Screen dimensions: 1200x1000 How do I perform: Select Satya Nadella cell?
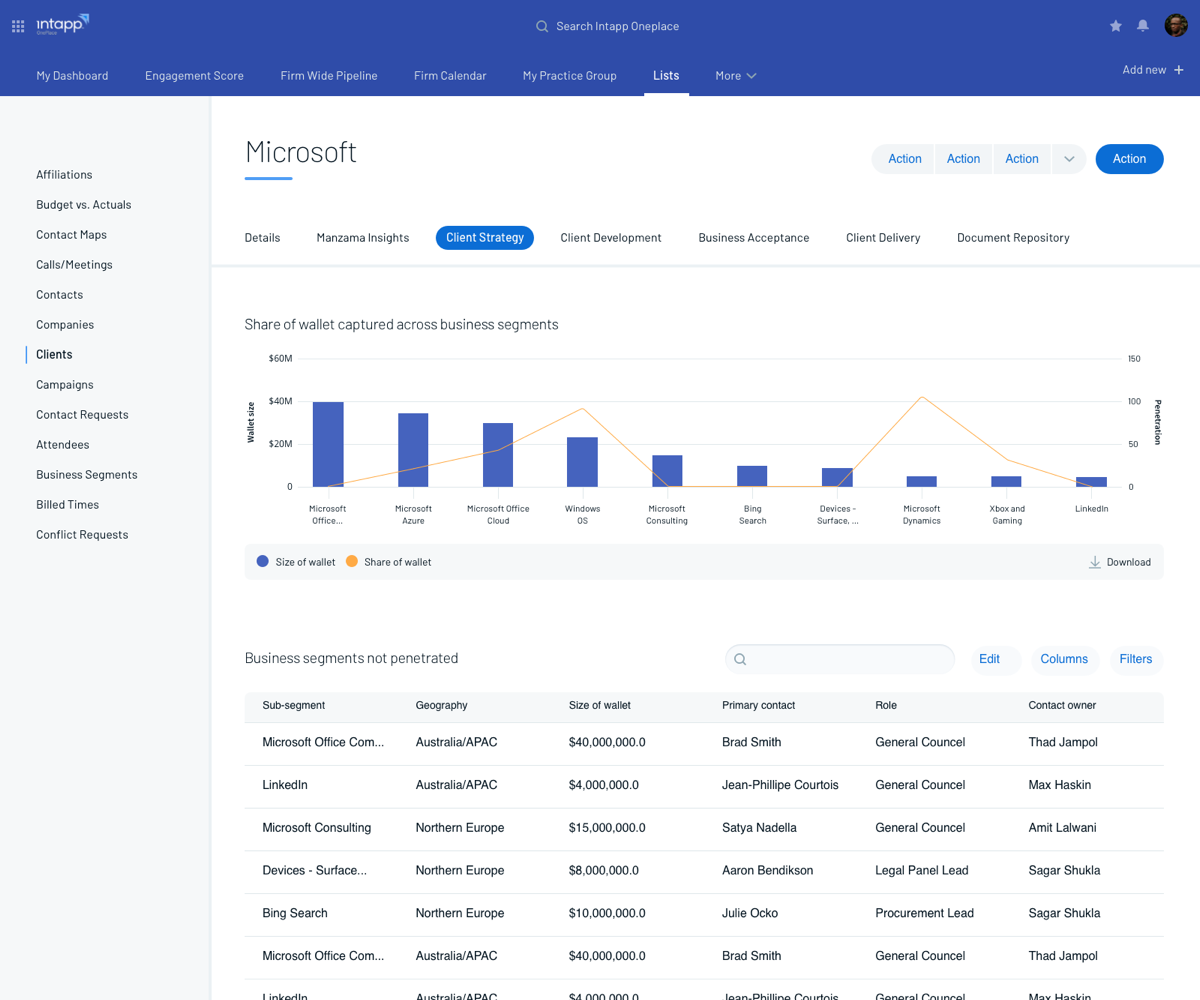point(759,828)
